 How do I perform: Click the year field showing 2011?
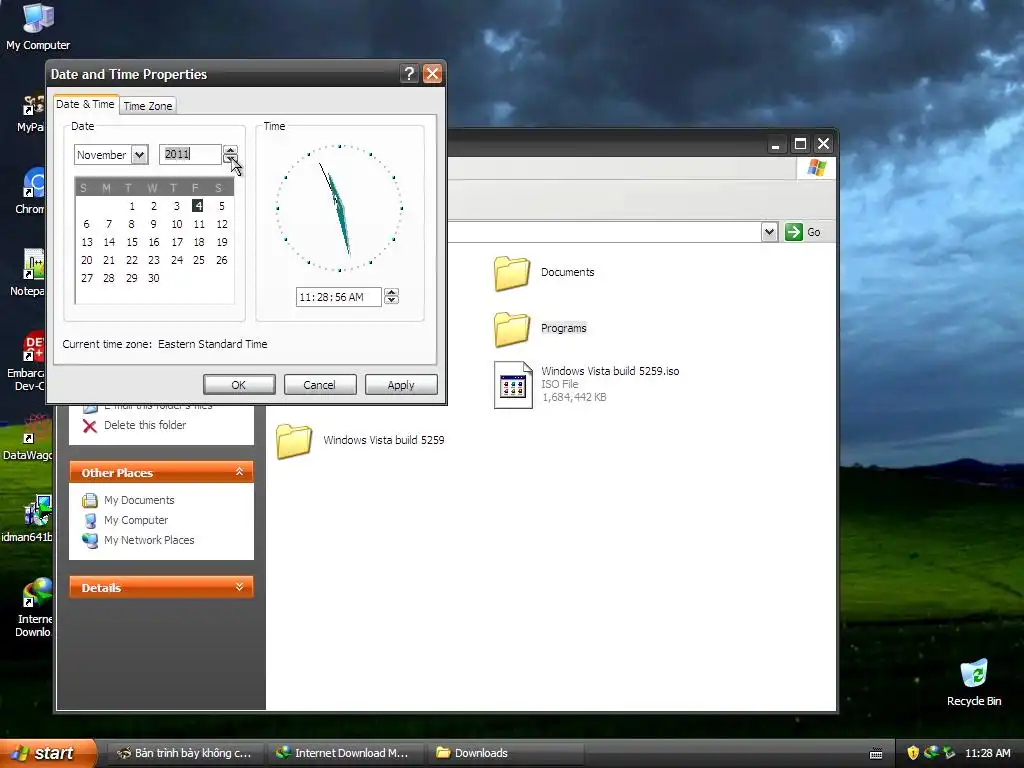tap(190, 154)
